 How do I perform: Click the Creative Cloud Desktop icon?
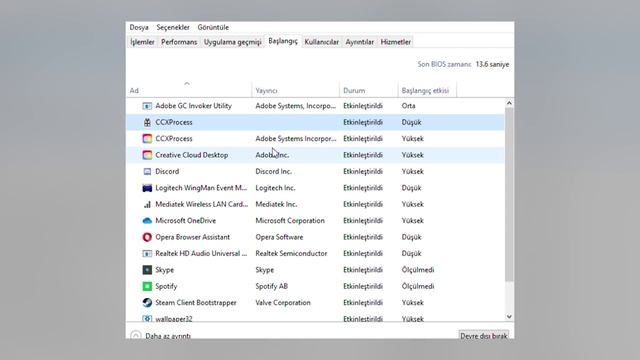click(x=147, y=155)
